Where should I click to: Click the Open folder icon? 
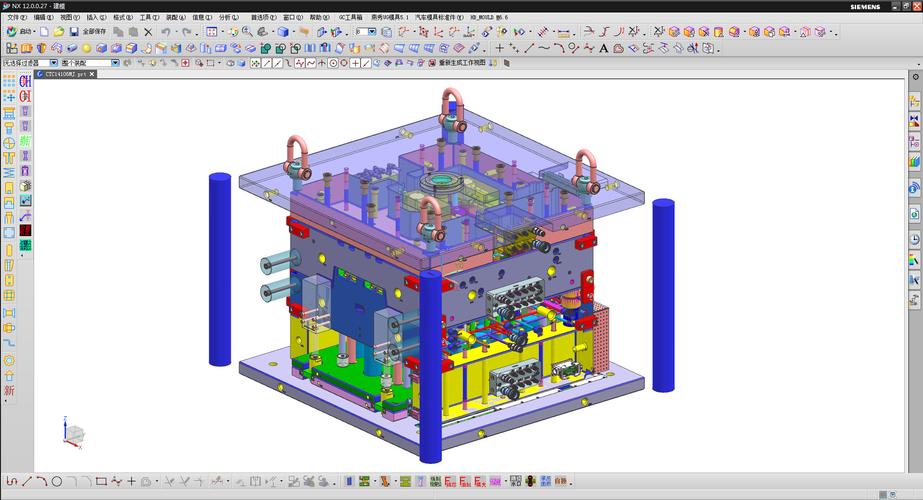[x=59, y=32]
